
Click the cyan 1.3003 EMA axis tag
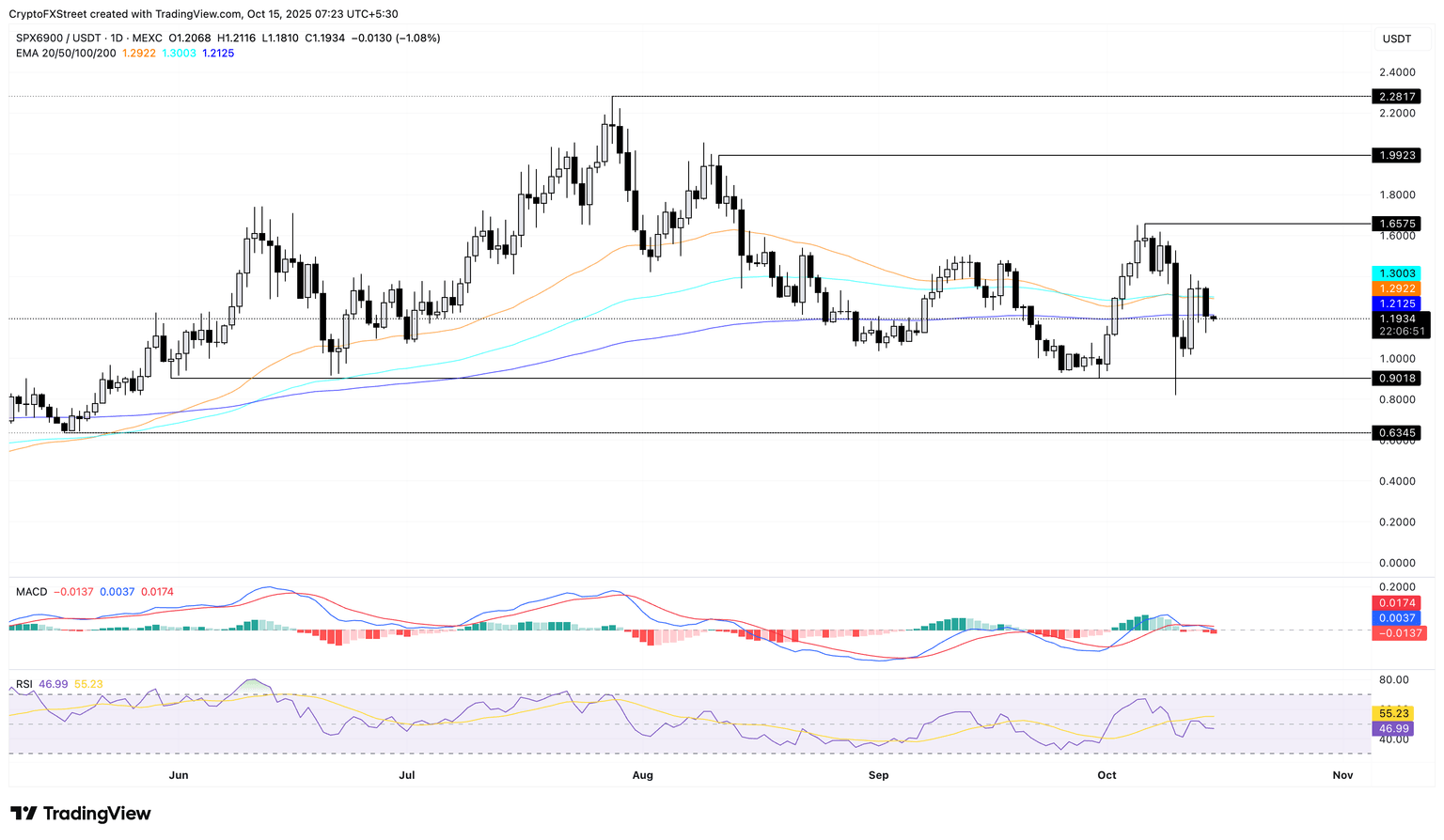(1395, 273)
